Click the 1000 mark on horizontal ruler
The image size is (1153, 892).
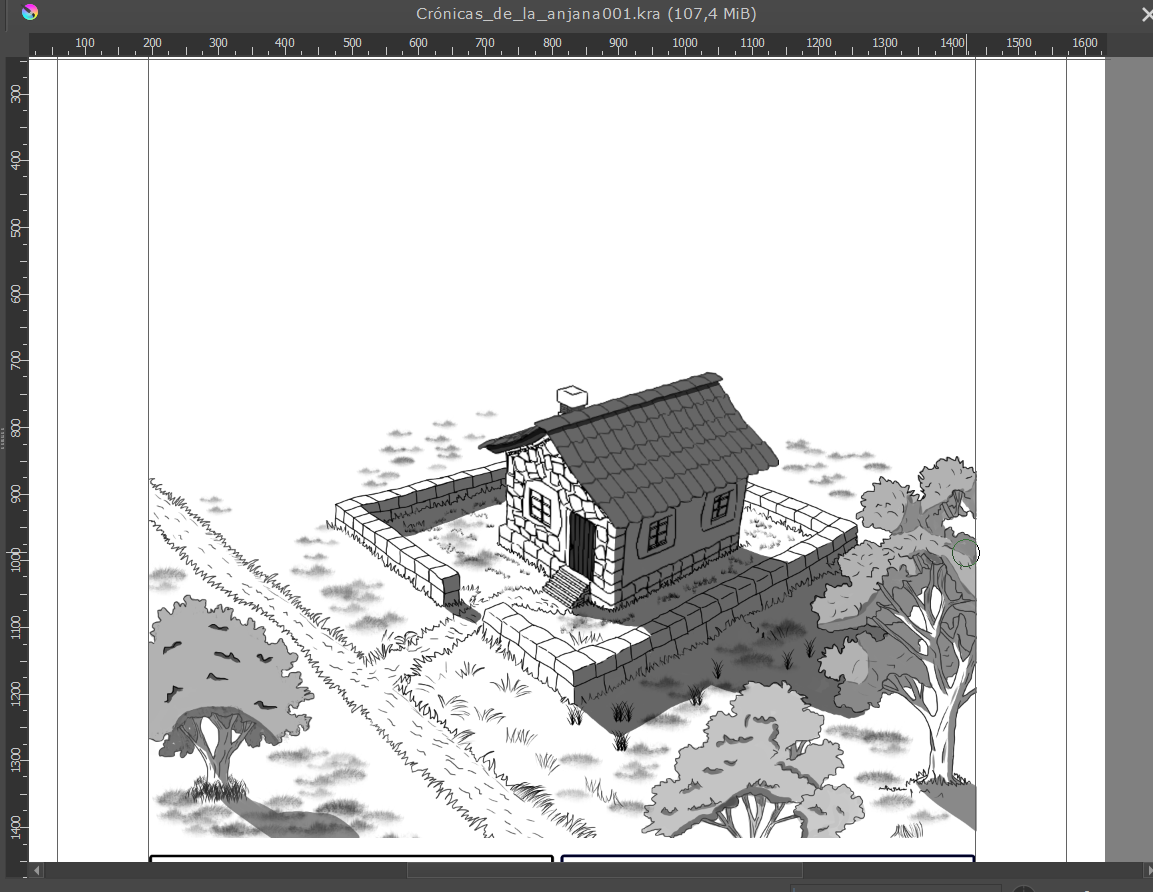pos(685,44)
